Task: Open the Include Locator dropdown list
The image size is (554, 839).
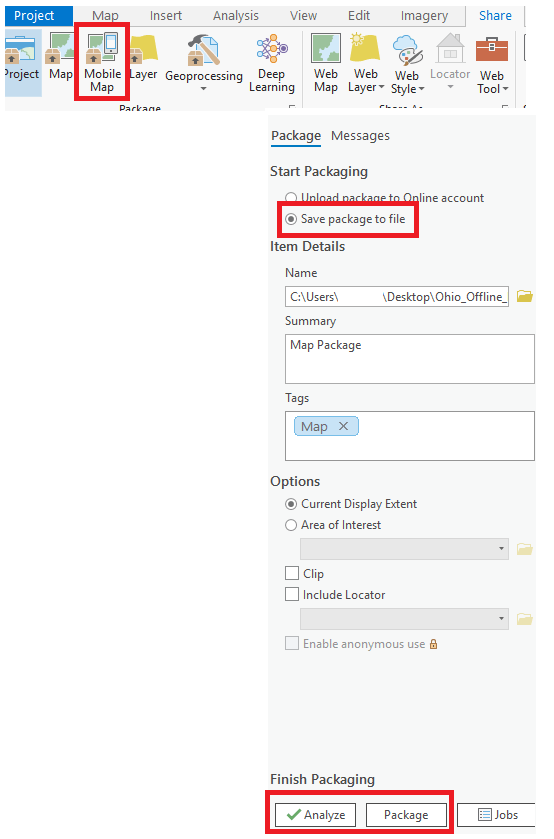Action: pos(404,619)
